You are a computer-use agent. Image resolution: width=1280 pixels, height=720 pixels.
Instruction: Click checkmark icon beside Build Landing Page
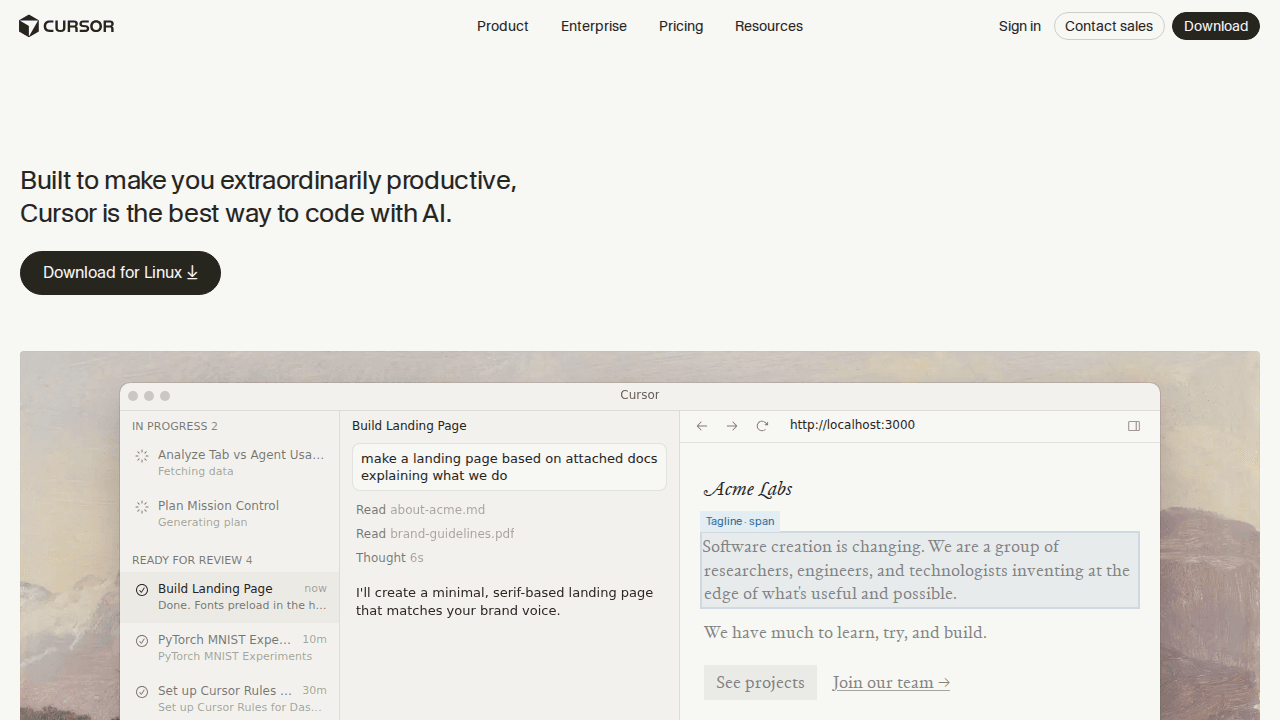click(x=142, y=590)
